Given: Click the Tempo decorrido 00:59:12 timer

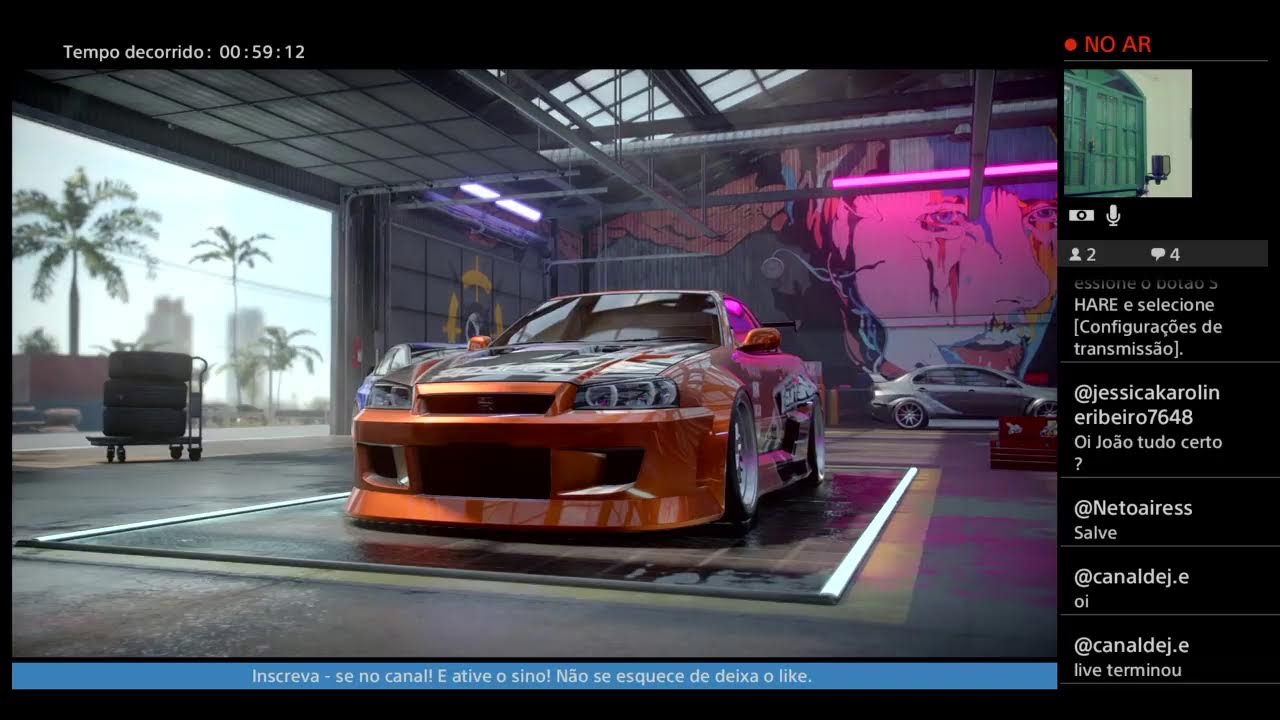Looking at the screenshot, I should (184, 52).
